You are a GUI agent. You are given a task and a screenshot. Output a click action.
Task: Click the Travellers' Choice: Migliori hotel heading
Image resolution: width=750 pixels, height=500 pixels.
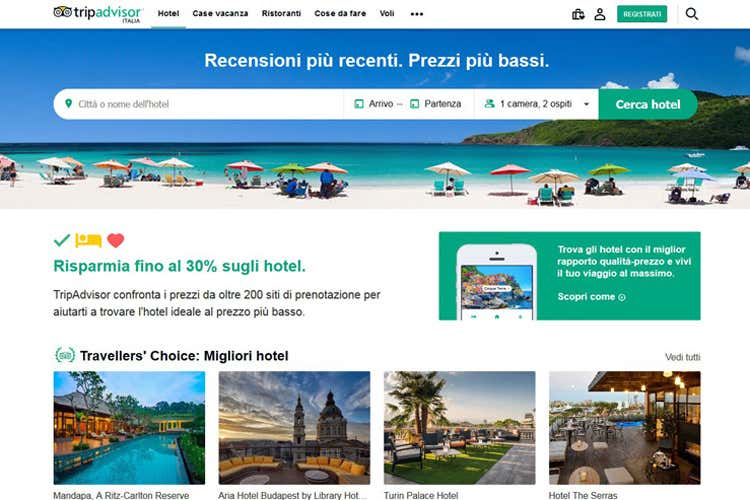(x=184, y=356)
